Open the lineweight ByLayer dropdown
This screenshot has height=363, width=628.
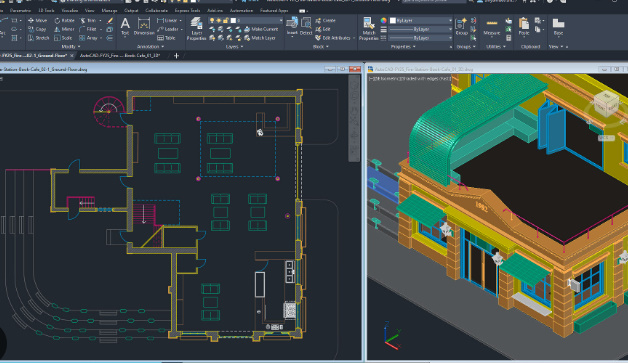click(421, 29)
